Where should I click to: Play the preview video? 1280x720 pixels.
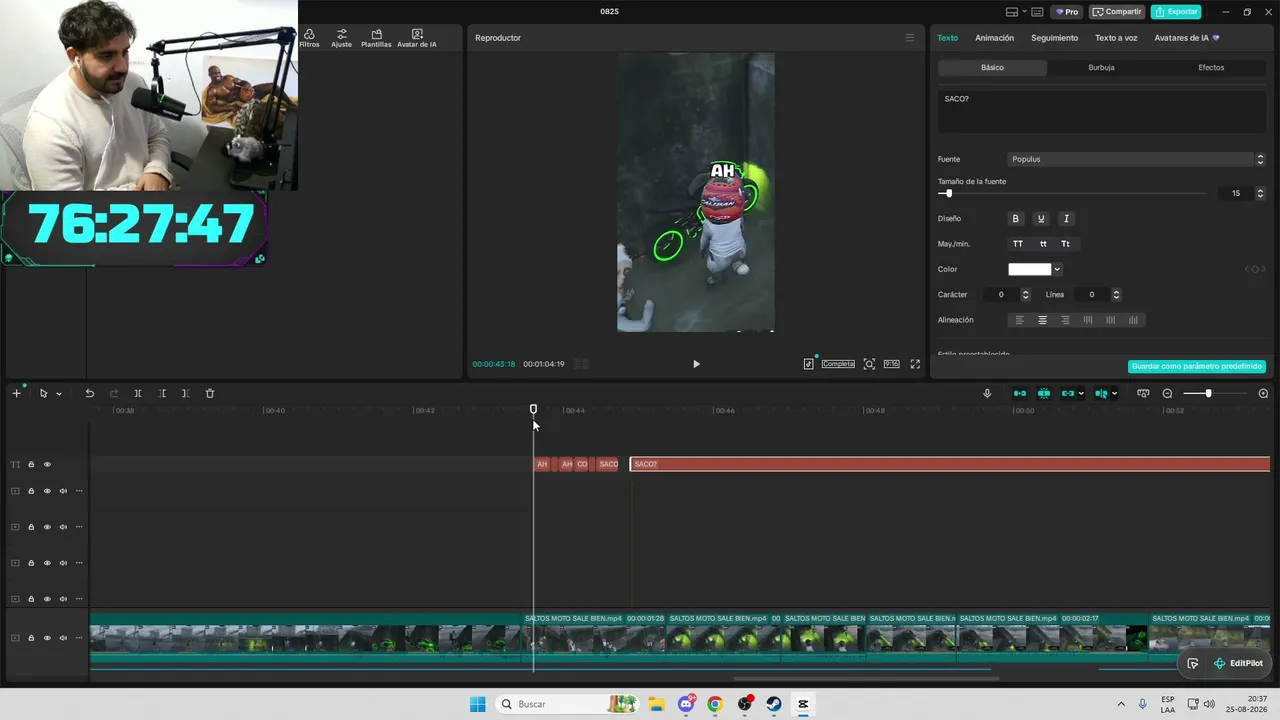click(x=696, y=364)
